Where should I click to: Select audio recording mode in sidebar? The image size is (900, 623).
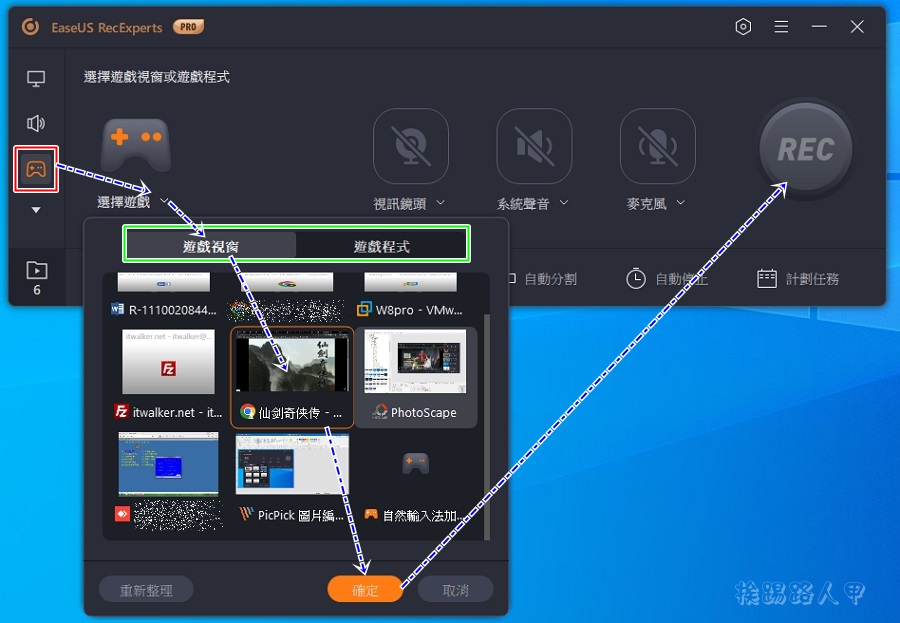point(36,123)
